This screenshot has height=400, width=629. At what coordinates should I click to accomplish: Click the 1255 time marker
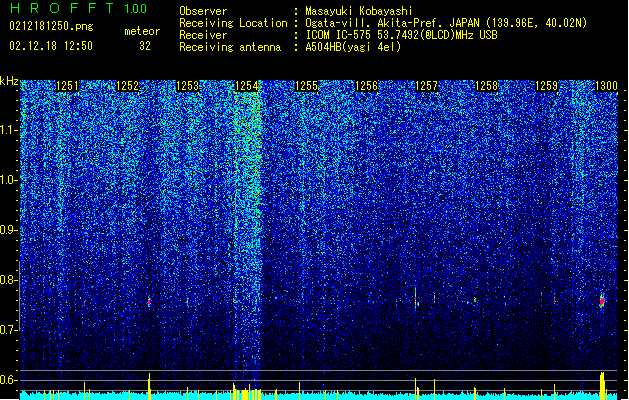307,86
